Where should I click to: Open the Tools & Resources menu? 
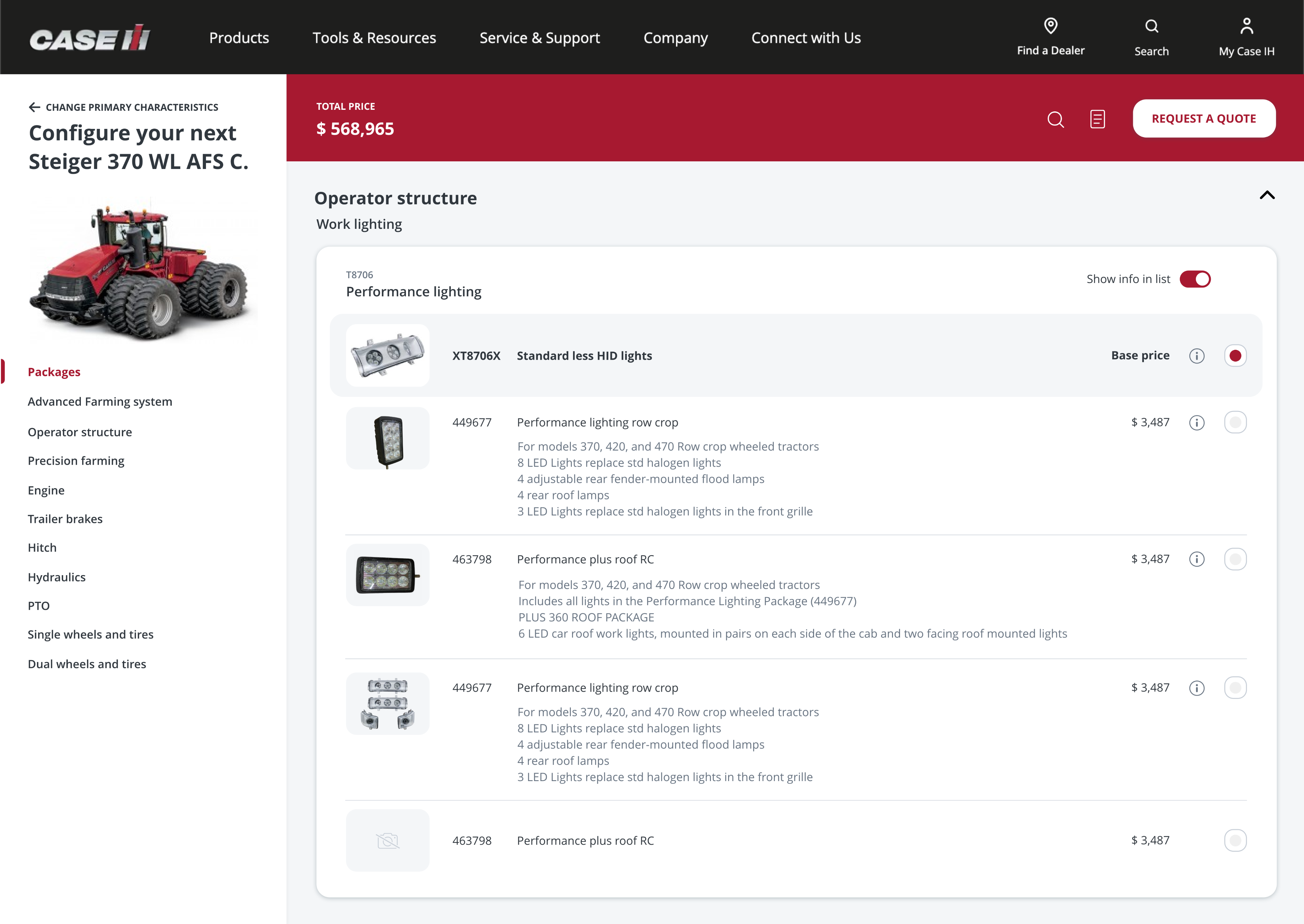[374, 38]
